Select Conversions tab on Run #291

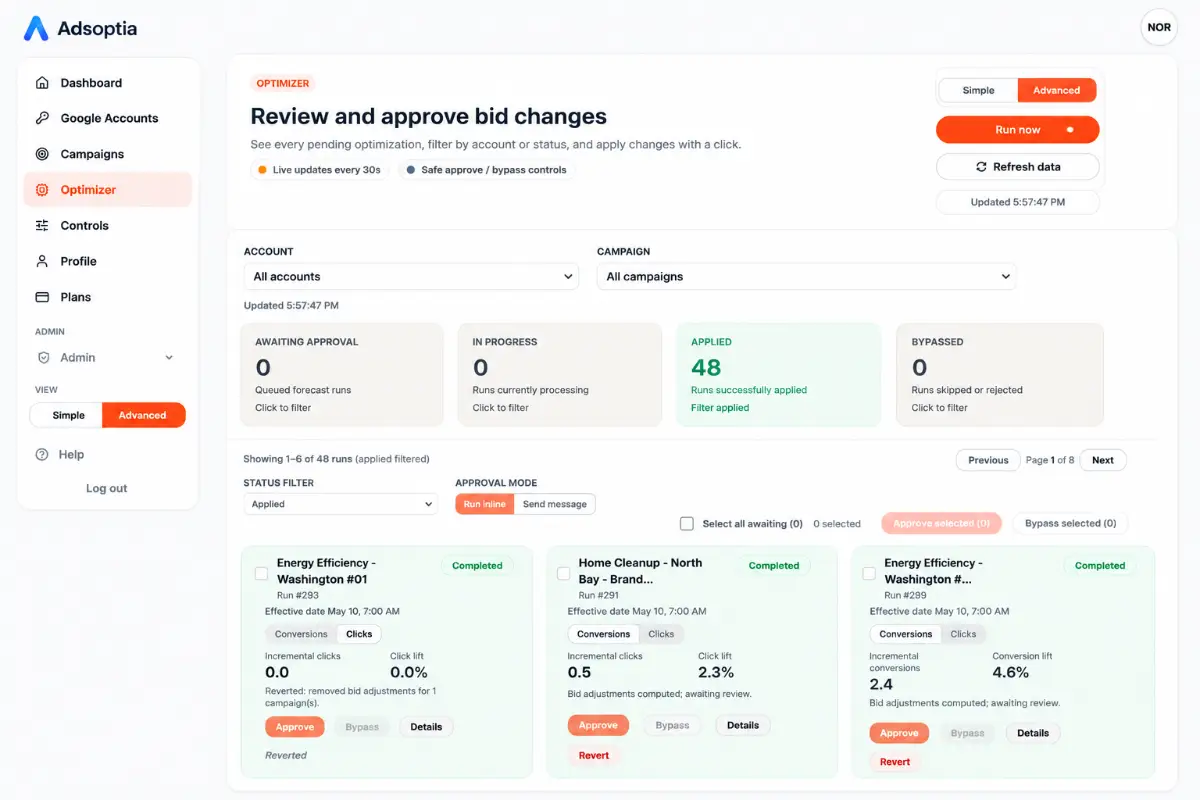[x=604, y=634]
